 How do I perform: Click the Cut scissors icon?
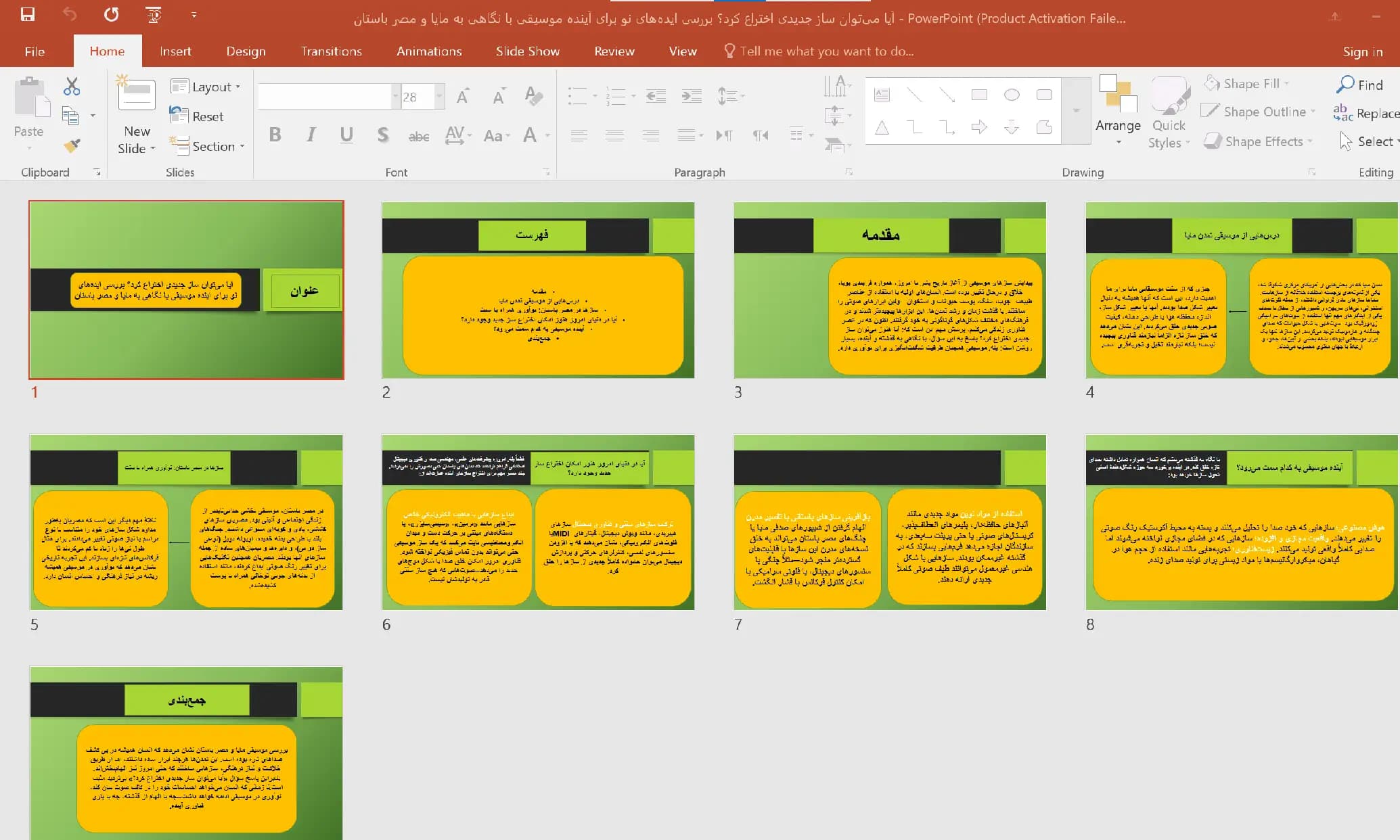[71, 87]
